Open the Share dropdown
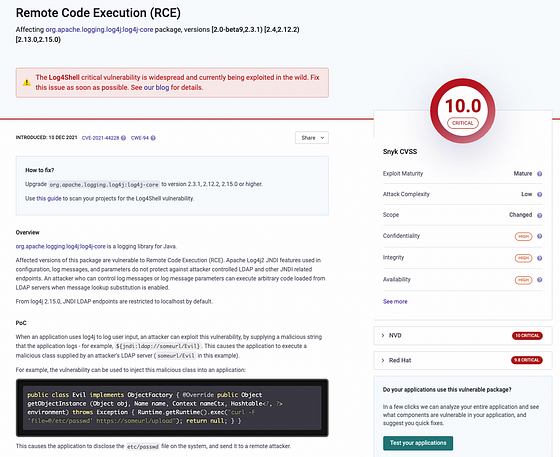 [312, 138]
